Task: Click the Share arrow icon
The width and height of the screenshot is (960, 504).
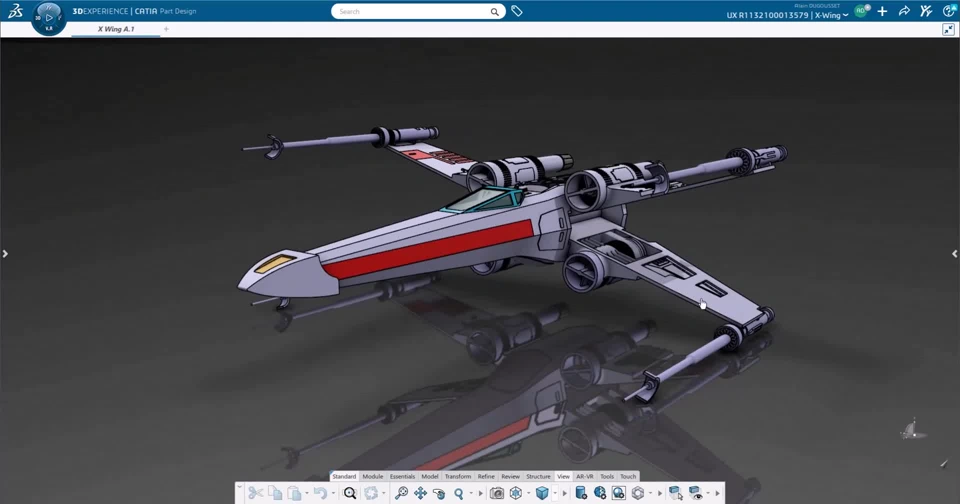Action: click(904, 11)
